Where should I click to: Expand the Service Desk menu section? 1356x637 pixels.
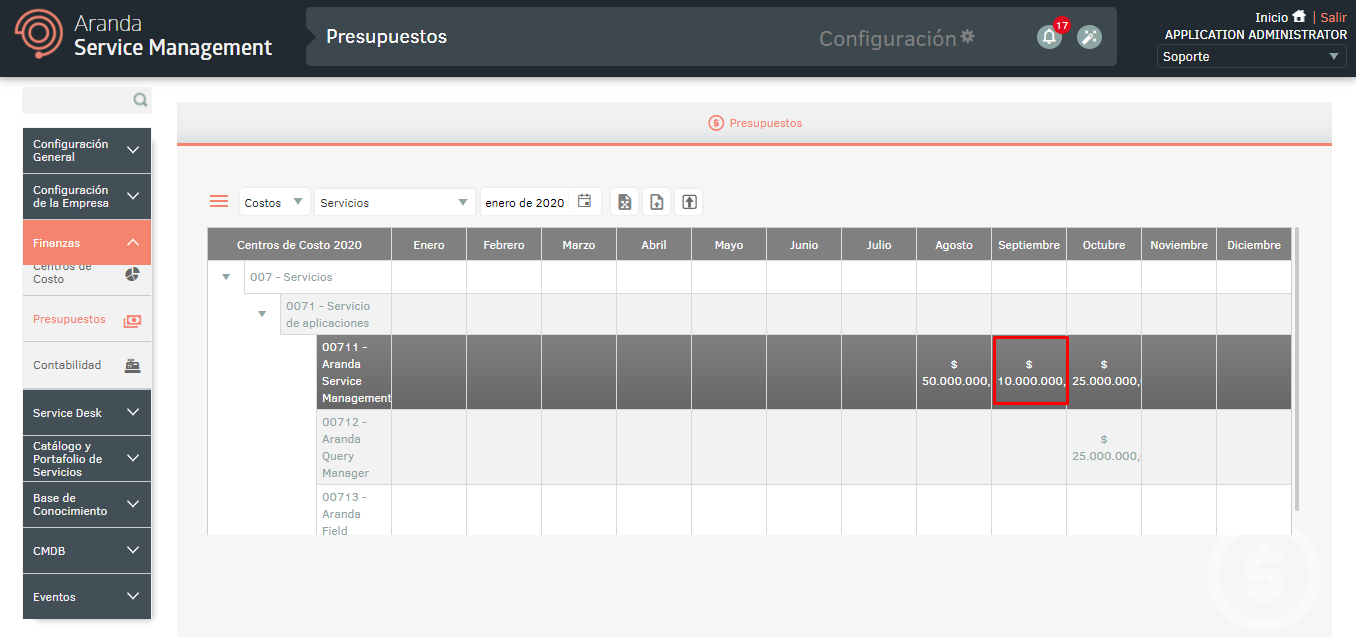[x=87, y=413]
